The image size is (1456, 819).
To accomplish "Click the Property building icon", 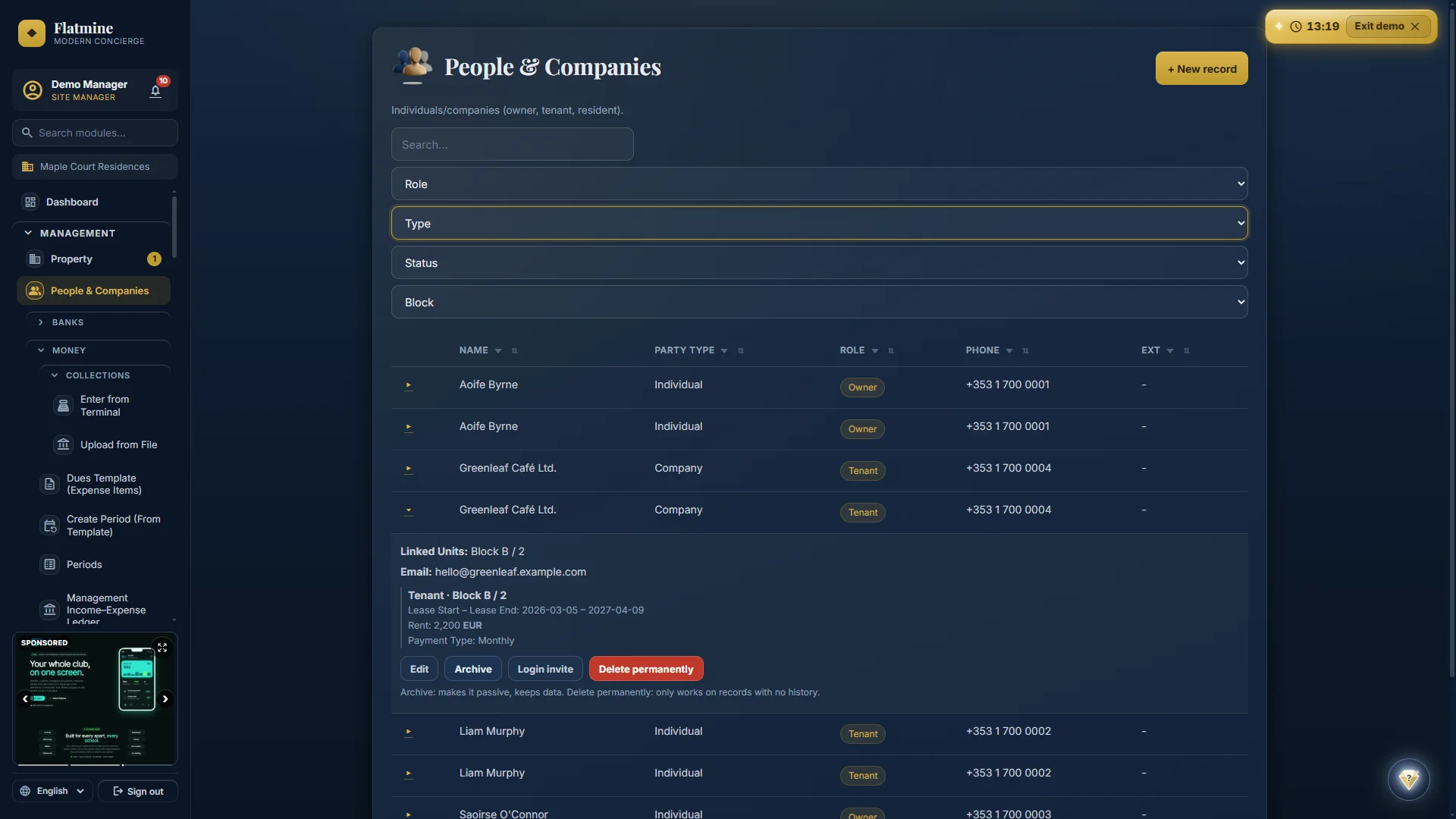I will click(35, 259).
